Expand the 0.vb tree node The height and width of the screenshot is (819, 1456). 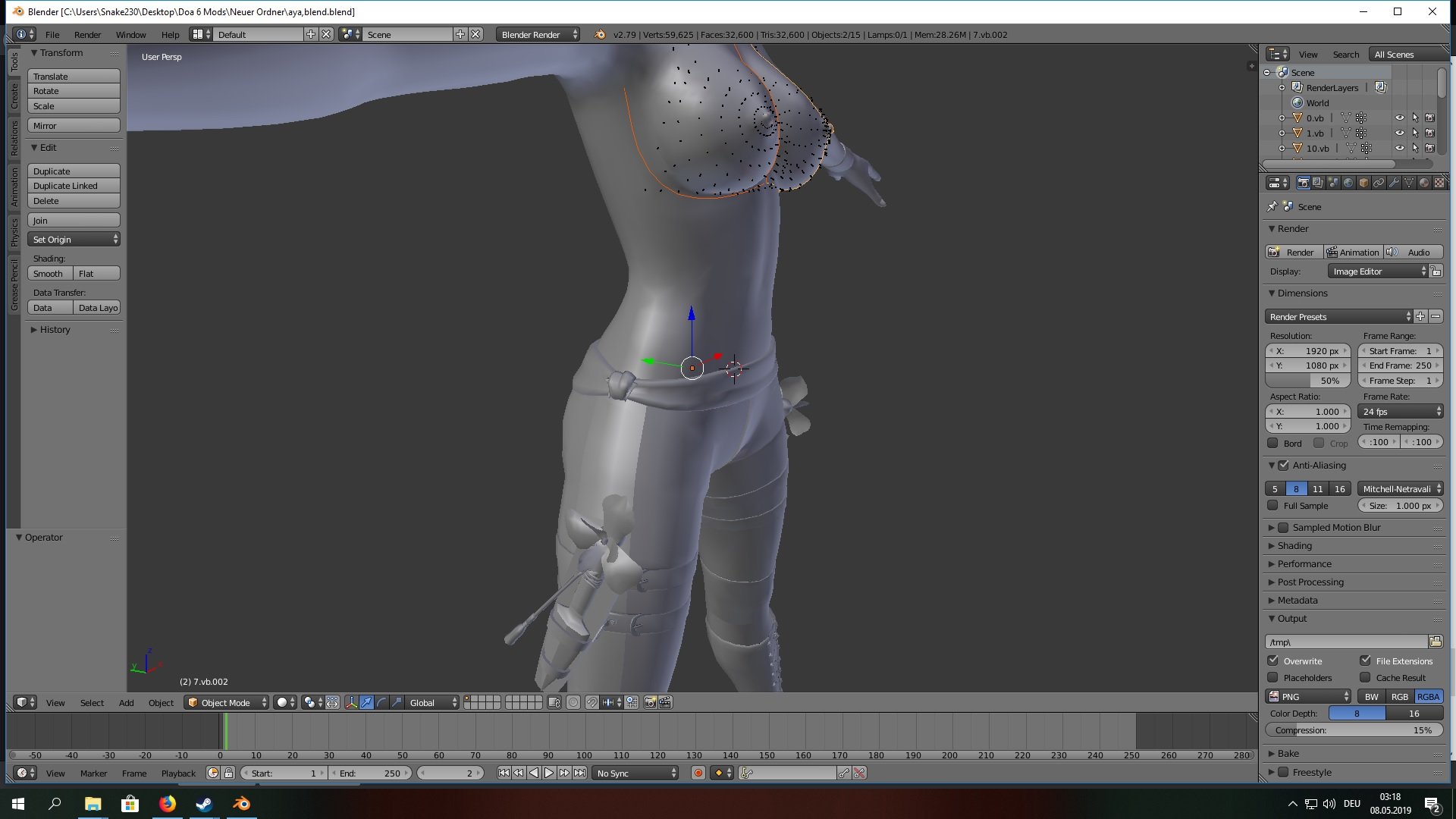[1282, 118]
